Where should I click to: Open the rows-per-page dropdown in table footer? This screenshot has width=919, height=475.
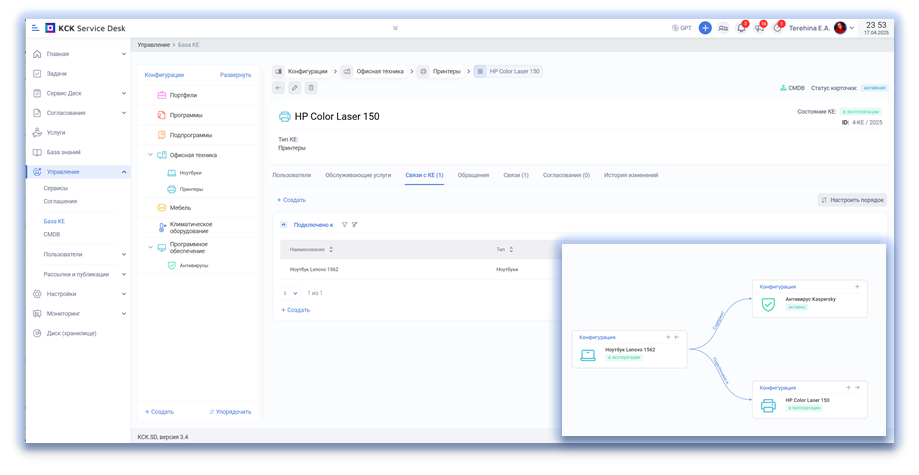click(288, 293)
